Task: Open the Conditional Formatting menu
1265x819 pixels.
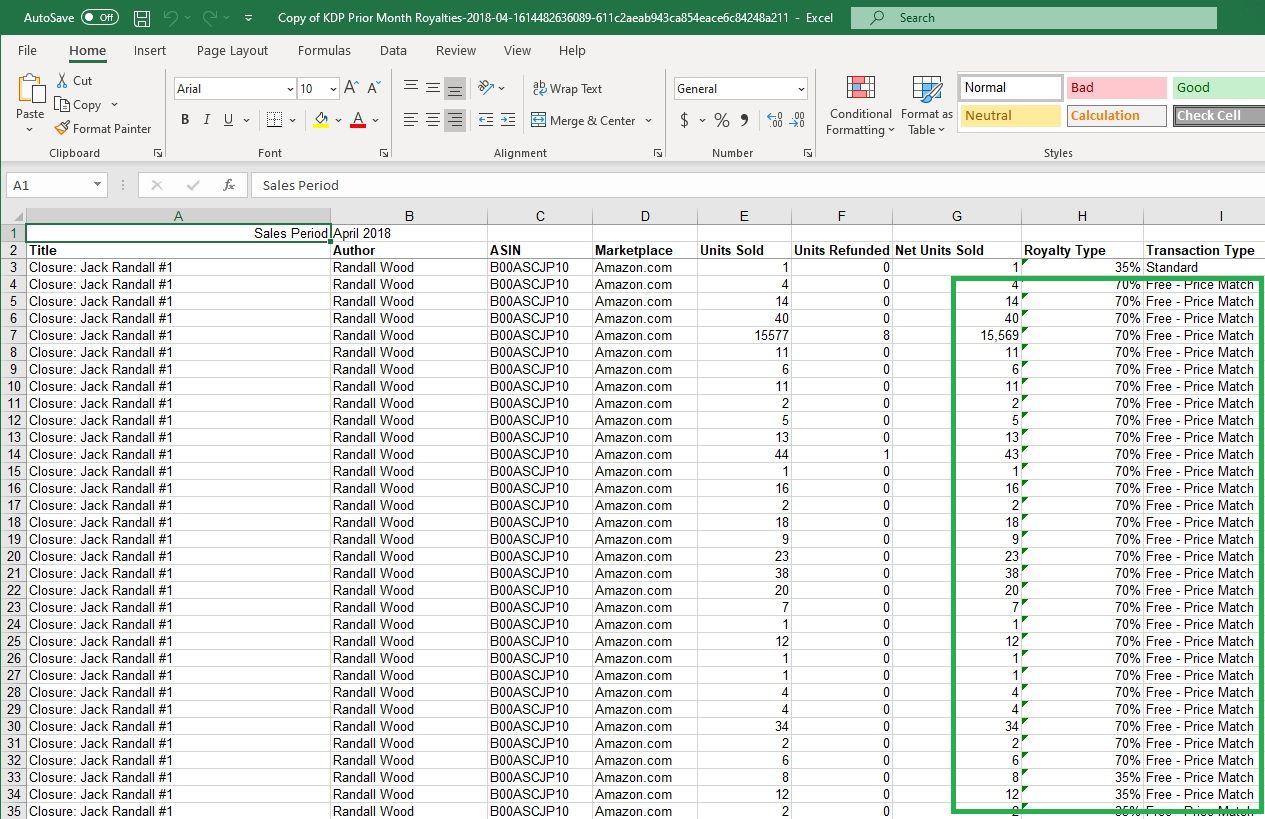Action: click(860, 106)
